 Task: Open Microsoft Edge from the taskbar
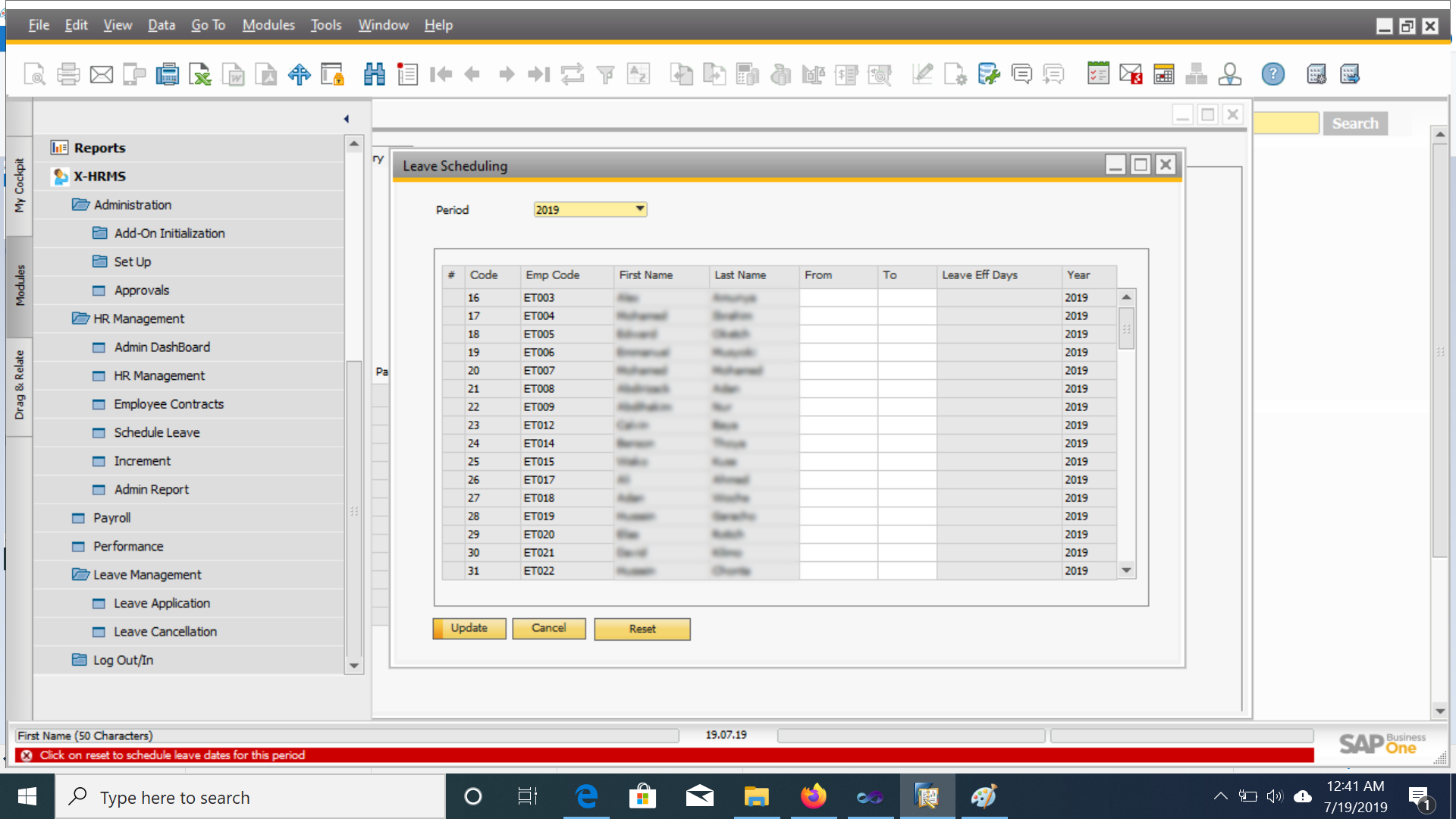tap(586, 796)
